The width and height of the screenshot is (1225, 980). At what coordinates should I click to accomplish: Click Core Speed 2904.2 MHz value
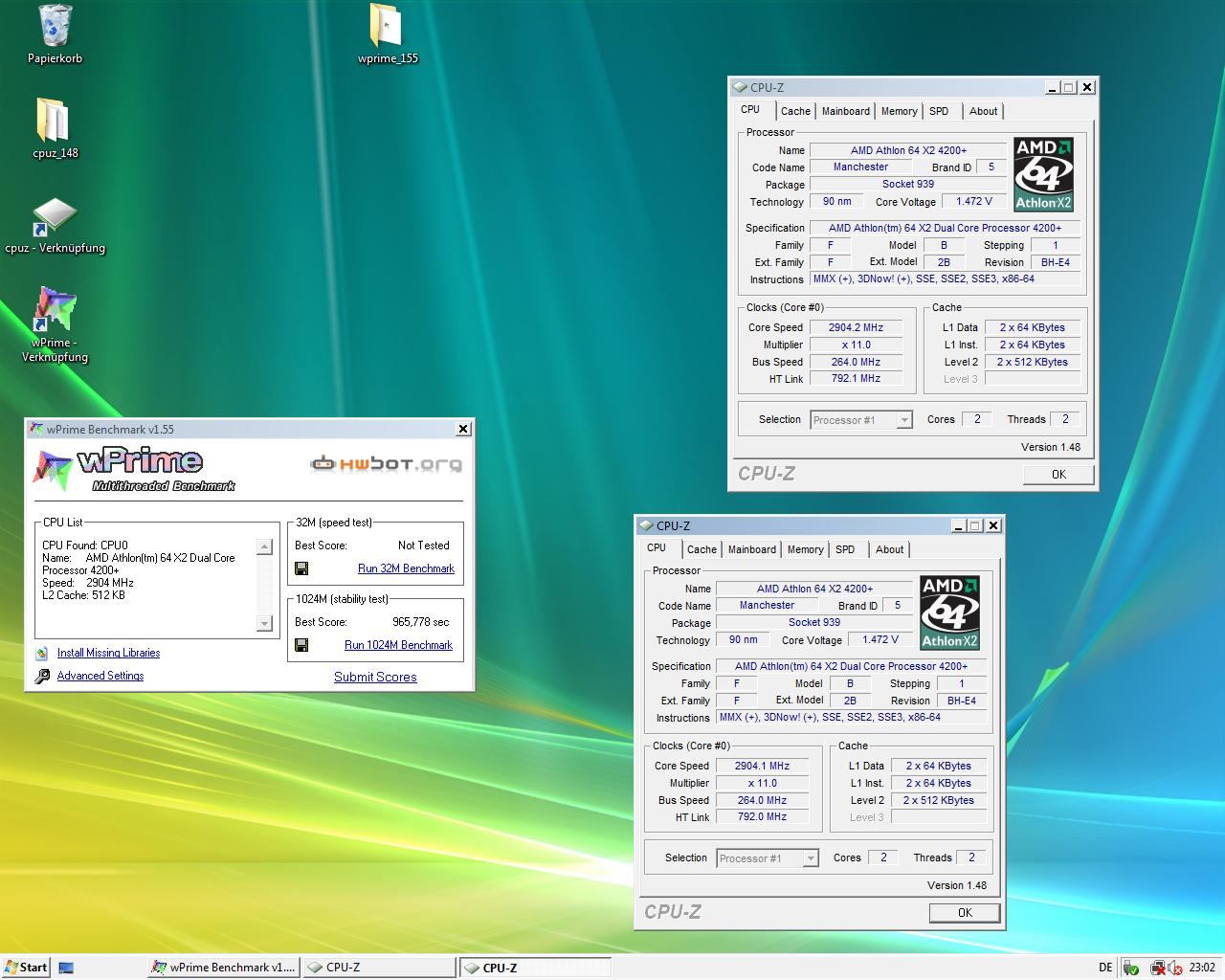point(856,327)
